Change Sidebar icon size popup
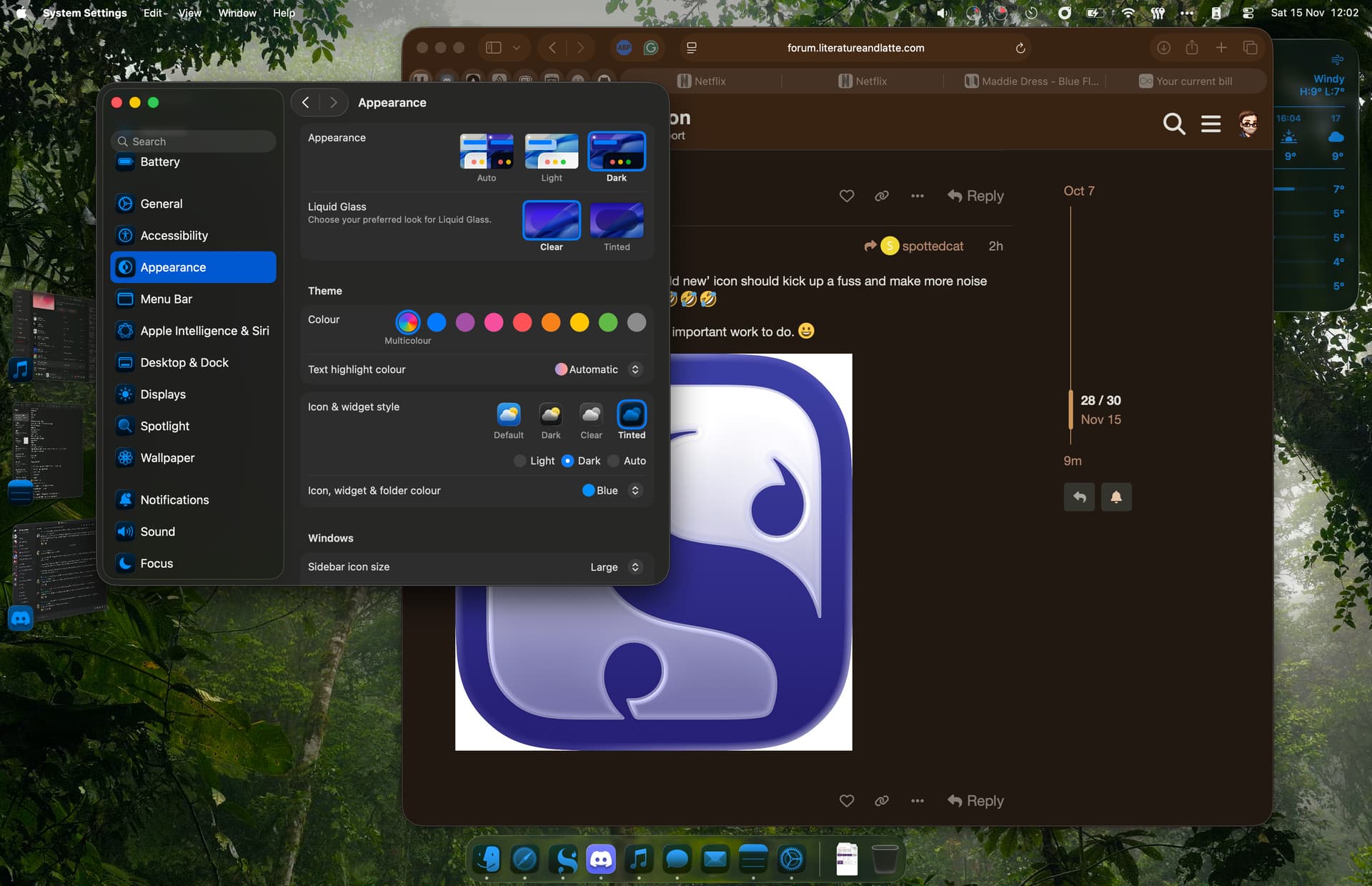 tap(635, 567)
